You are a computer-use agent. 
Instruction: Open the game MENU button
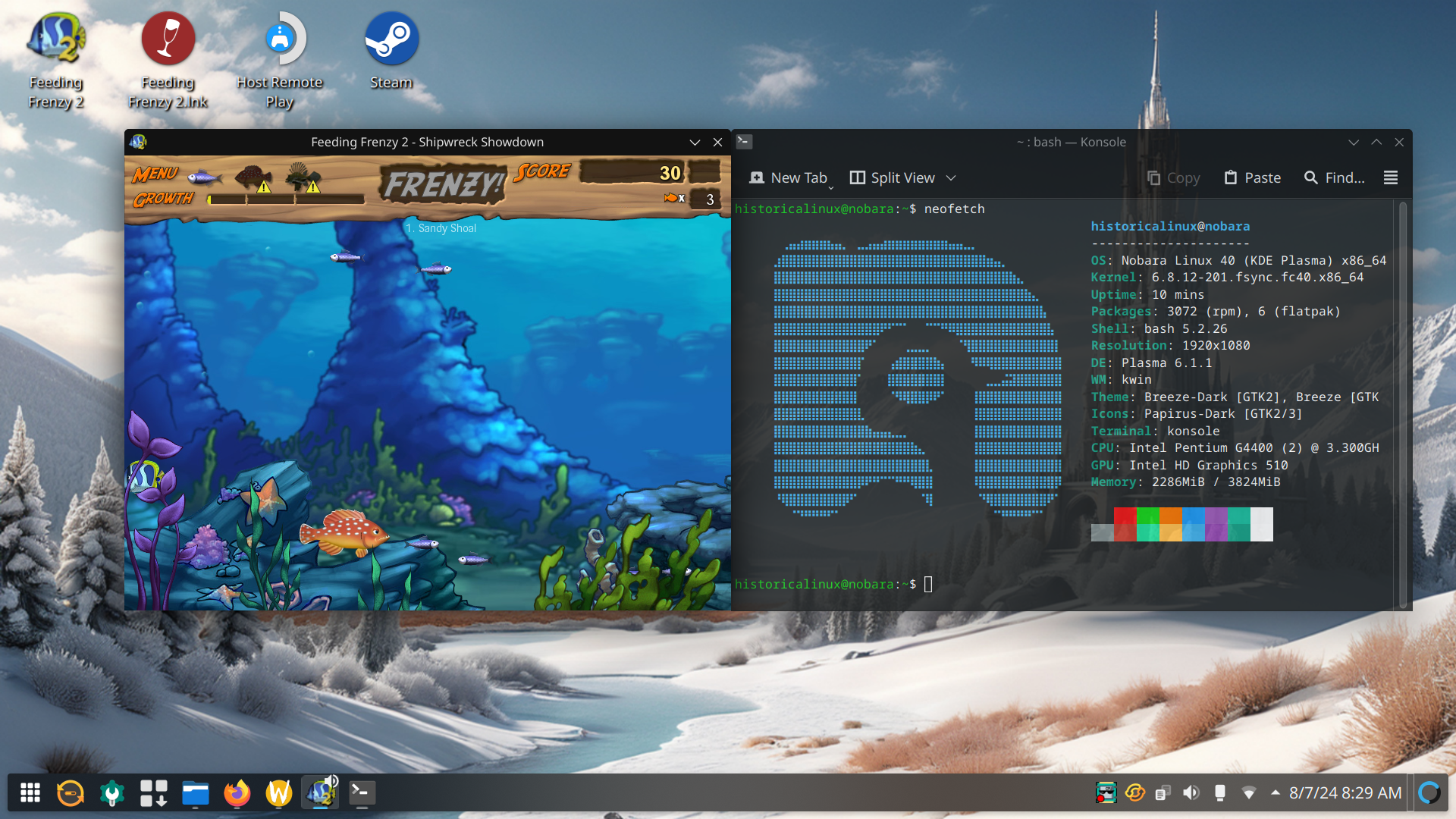point(155,174)
